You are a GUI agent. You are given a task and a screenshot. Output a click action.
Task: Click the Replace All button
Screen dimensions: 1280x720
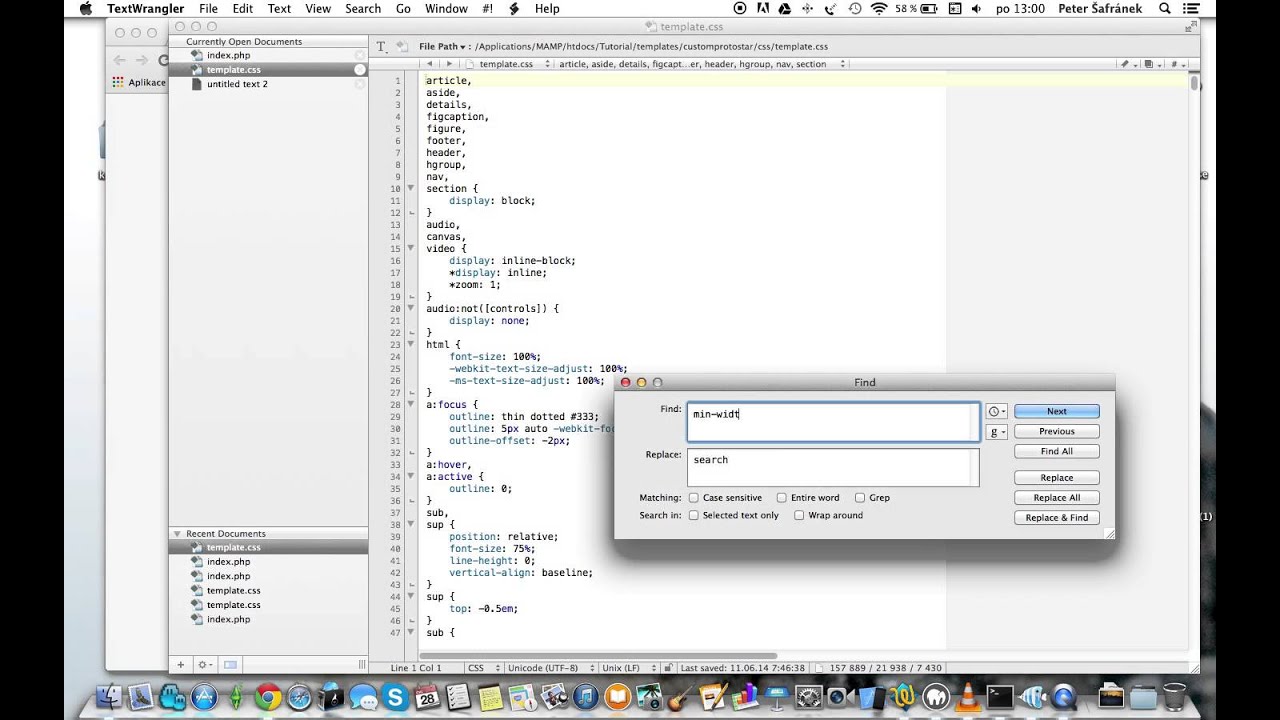pos(1056,498)
